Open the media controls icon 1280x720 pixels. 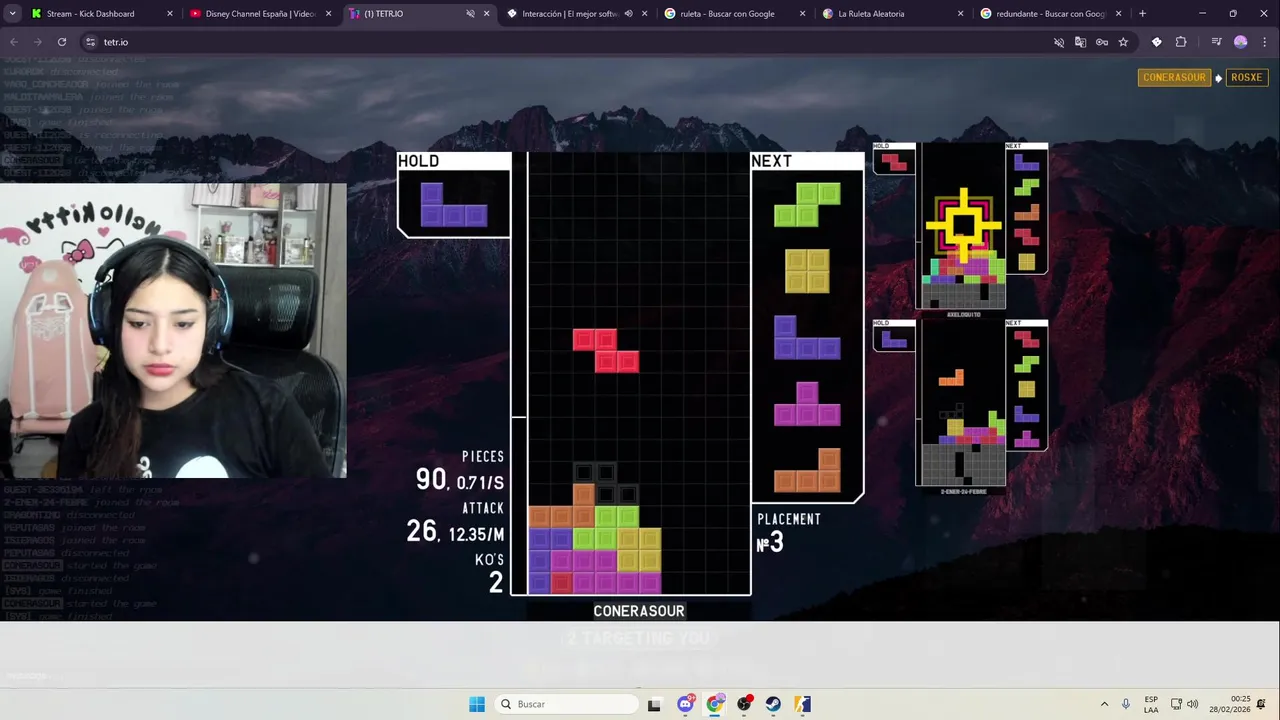(x=1216, y=42)
